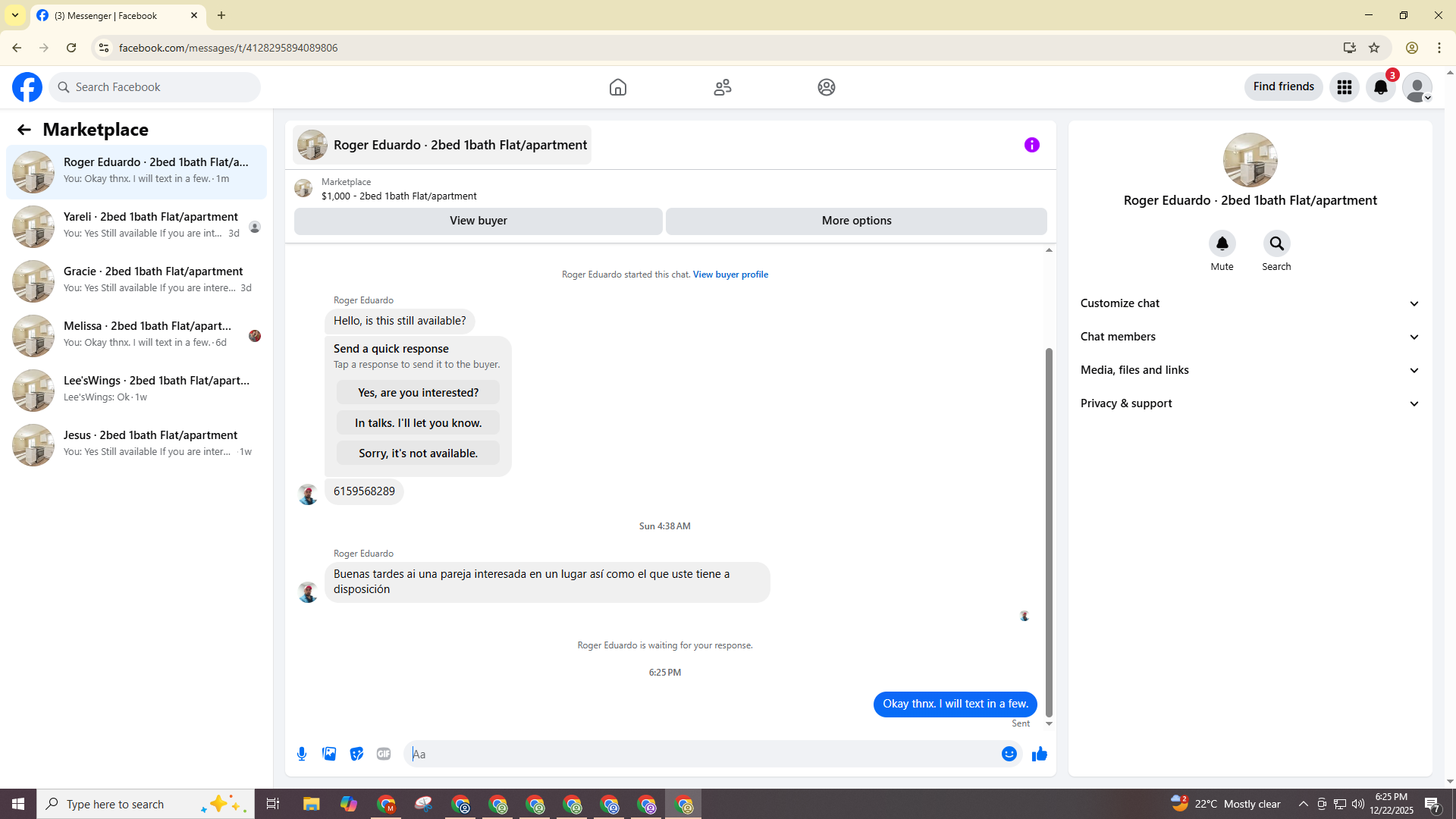Send a thumbs-up like
1456x819 pixels.
tap(1039, 754)
